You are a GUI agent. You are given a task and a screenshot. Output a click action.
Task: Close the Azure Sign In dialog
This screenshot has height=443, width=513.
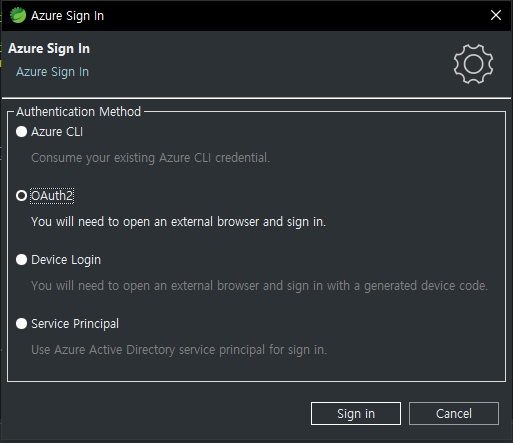pyautogui.click(x=496, y=15)
